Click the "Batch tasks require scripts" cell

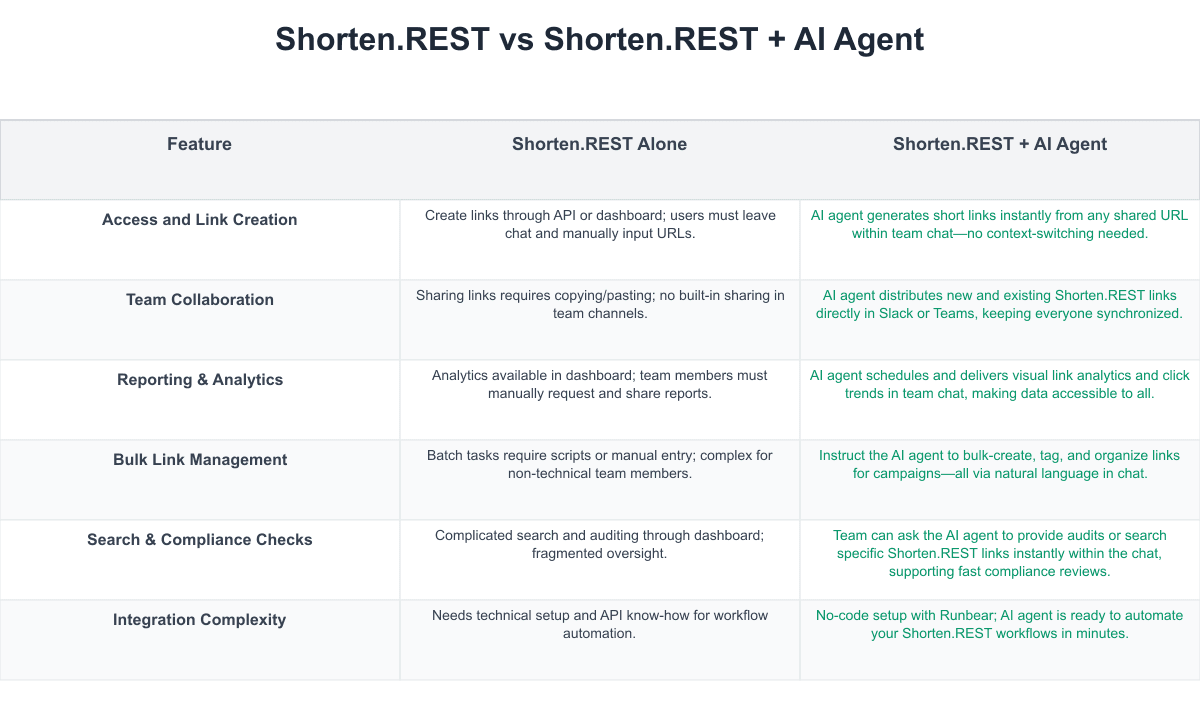(x=600, y=464)
